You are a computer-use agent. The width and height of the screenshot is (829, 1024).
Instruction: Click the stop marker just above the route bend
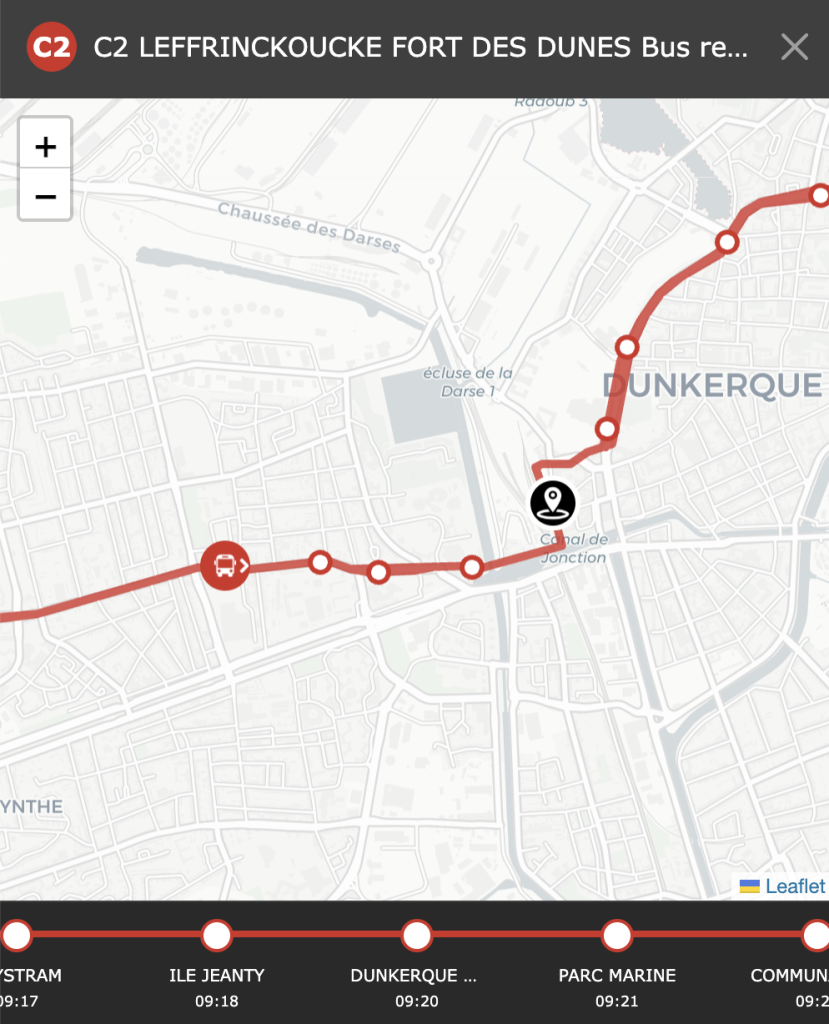[x=607, y=429]
